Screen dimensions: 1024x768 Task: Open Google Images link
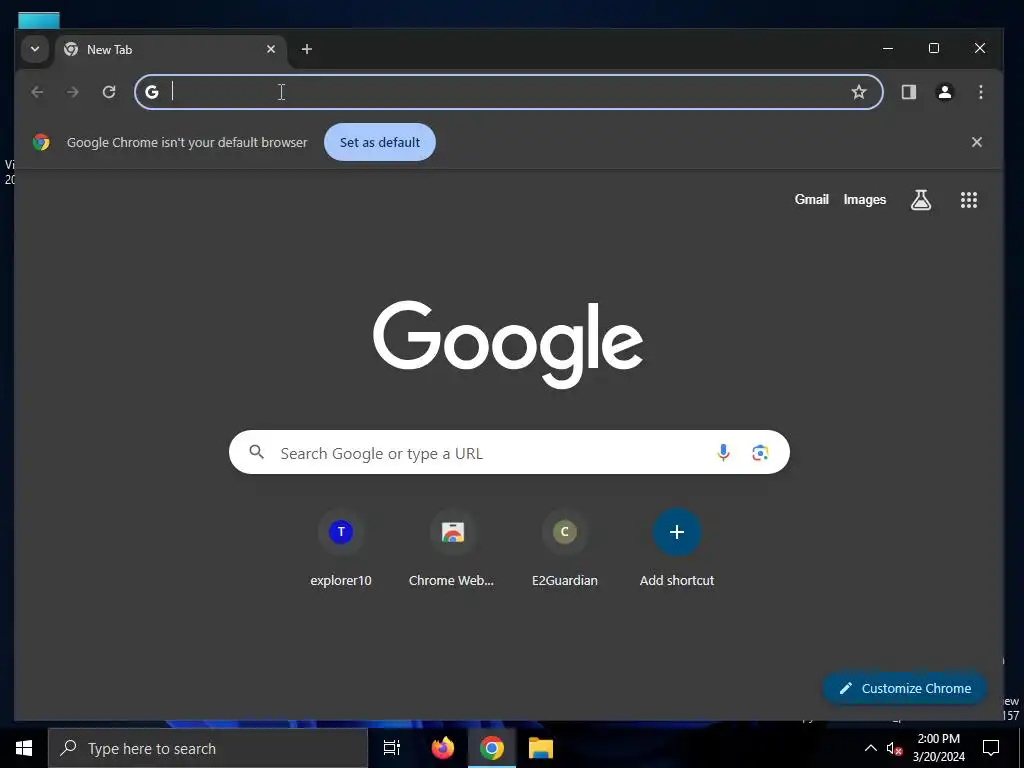pyautogui.click(x=865, y=200)
